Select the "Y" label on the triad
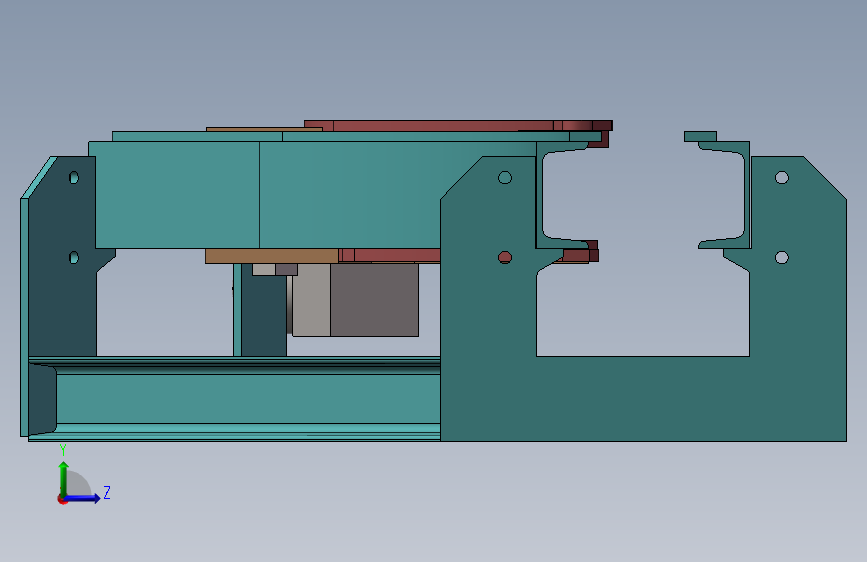This screenshot has width=867, height=562. click(63, 450)
